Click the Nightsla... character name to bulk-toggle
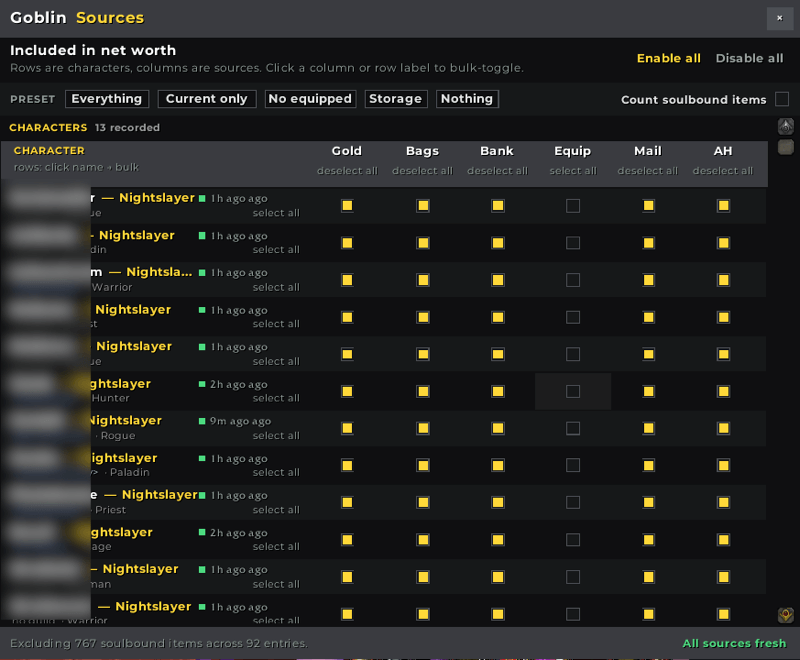The width and height of the screenshot is (800, 660). tap(159, 272)
